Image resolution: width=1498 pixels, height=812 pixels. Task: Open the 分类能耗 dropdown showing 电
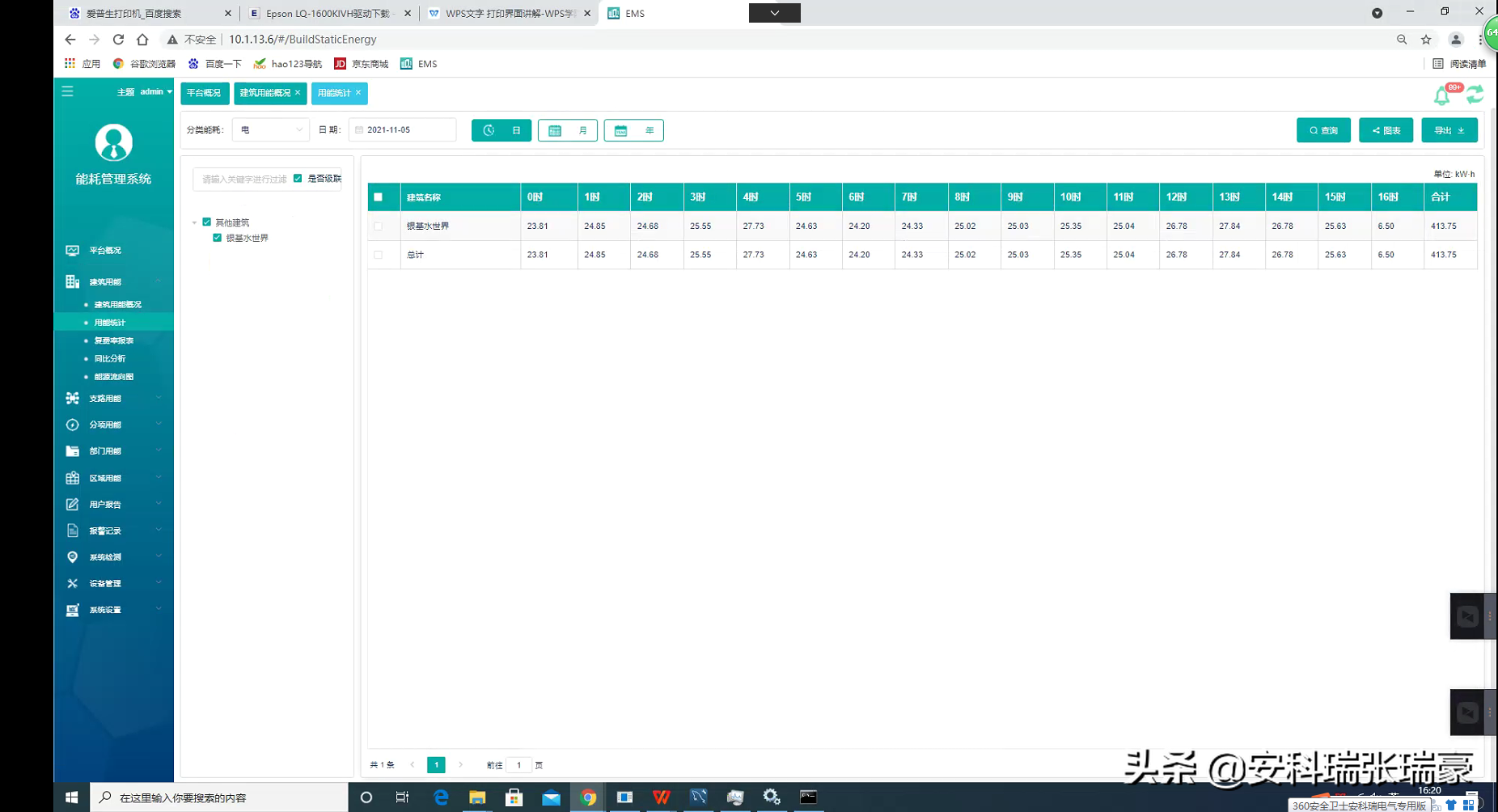[x=270, y=130]
